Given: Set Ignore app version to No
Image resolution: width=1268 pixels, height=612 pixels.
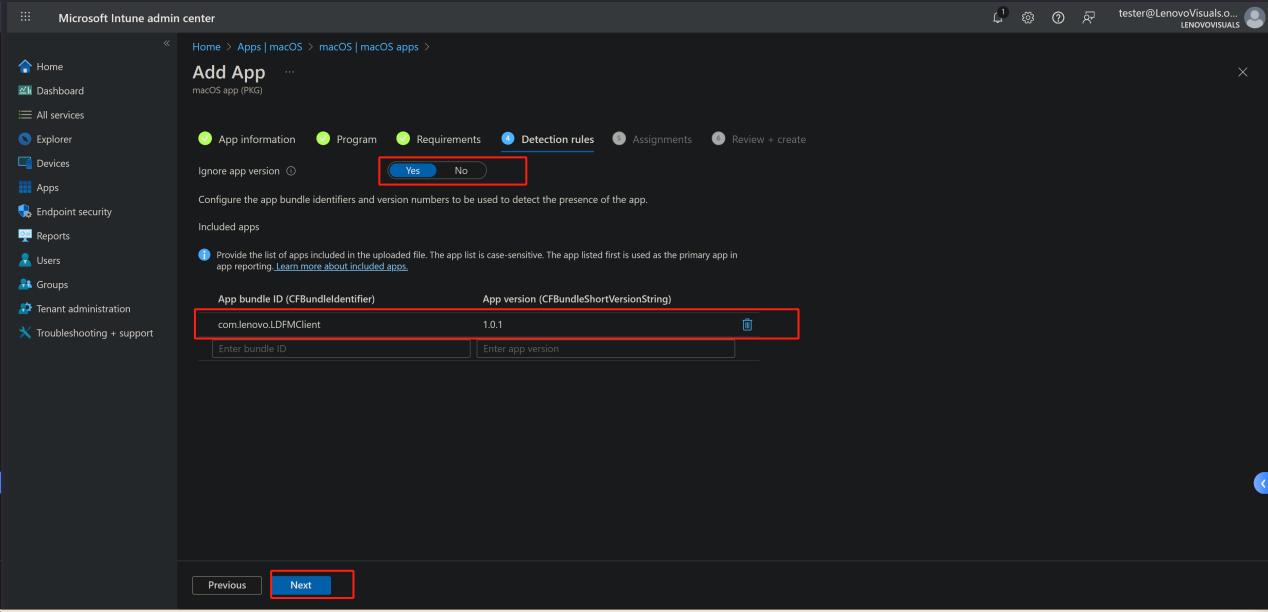Looking at the screenshot, I should [461, 170].
